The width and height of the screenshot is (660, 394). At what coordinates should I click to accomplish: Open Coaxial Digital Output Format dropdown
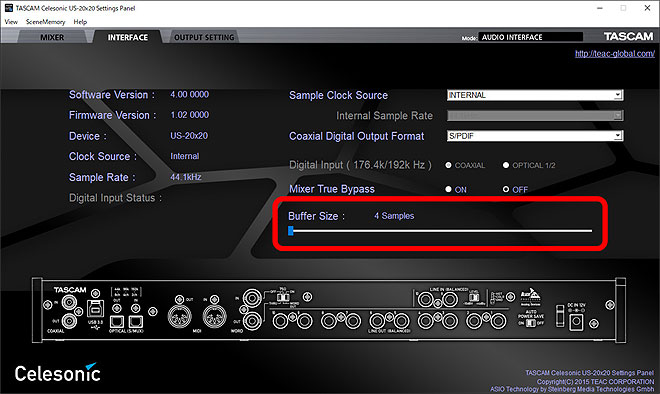coord(535,136)
